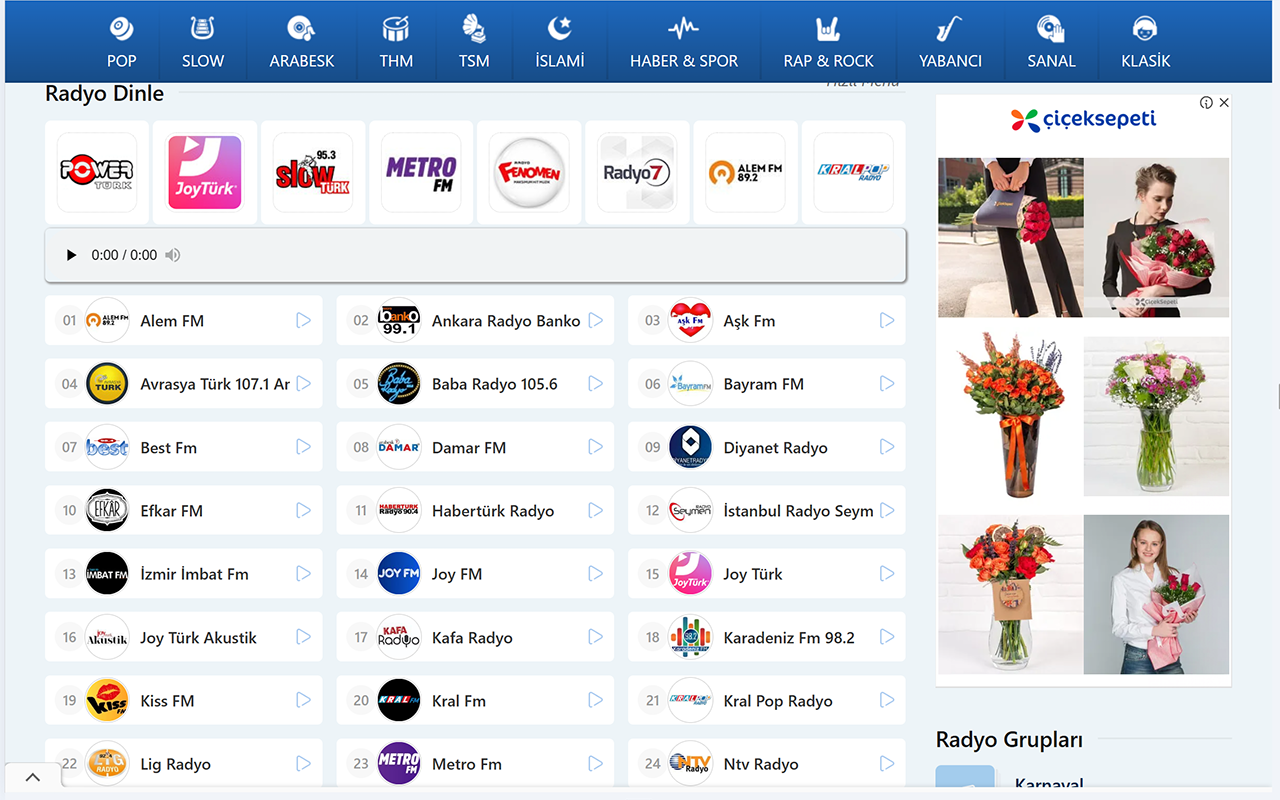Screen dimensions: 1280x800
Task: Expand the bottom-left chevron up panel
Action: coord(32,778)
